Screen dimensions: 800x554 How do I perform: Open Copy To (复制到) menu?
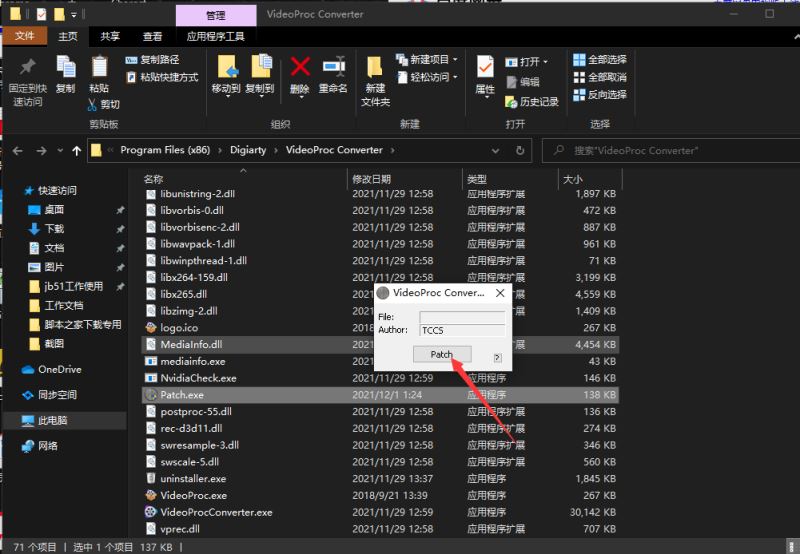[260, 75]
